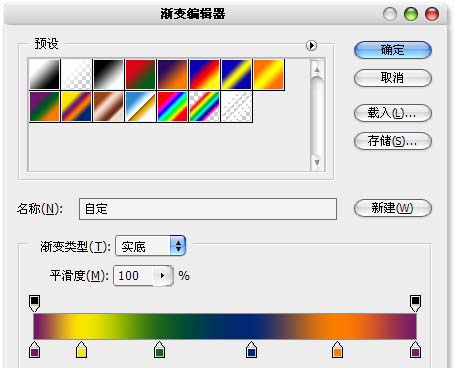Load gradients with 载入(L)... button

point(393,113)
